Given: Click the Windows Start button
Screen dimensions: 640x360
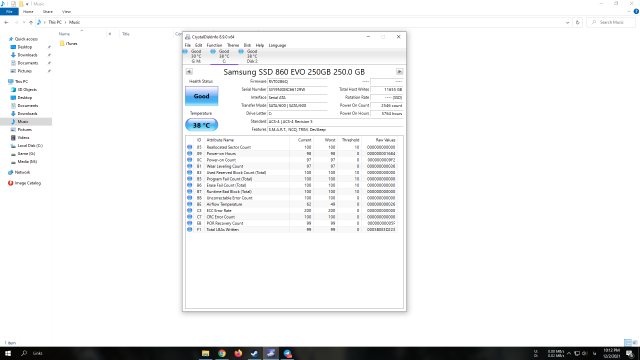Looking at the screenshot, I should click(x=8, y=353).
